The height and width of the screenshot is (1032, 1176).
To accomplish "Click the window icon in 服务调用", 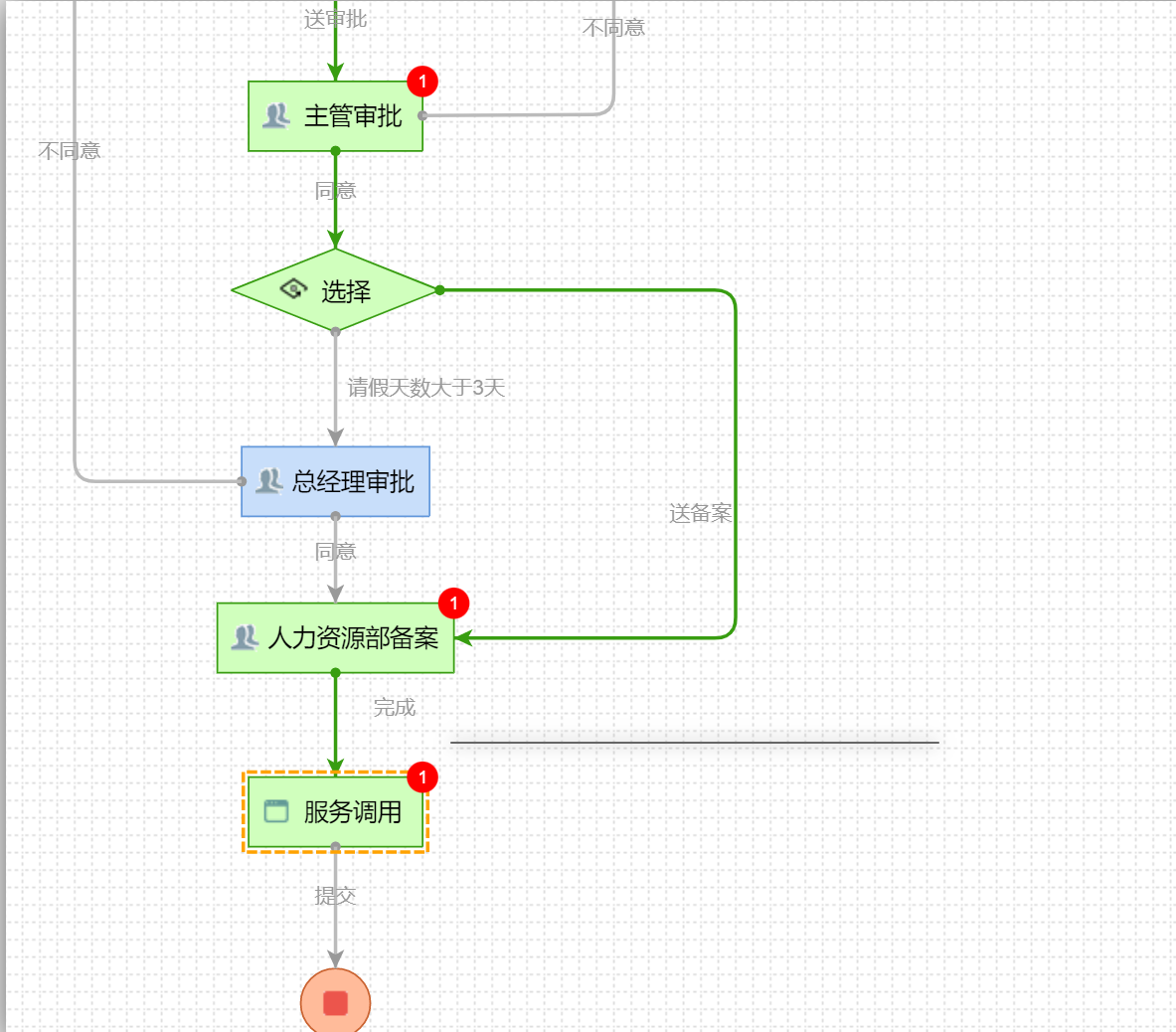I will (x=276, y=811).
